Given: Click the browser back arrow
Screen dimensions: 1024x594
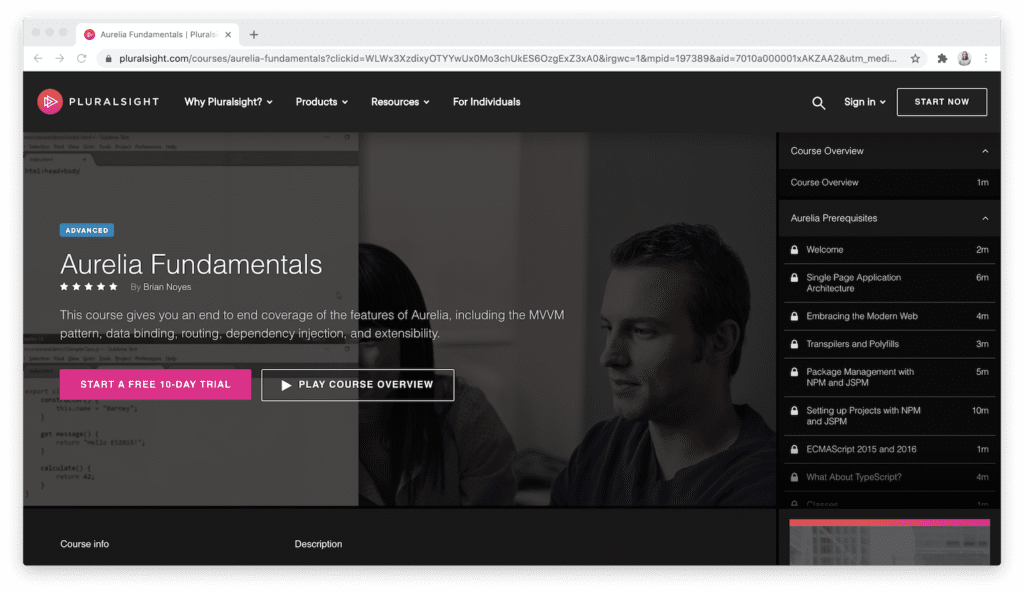Looking at the screenshot, I should (x=38, y=58).
